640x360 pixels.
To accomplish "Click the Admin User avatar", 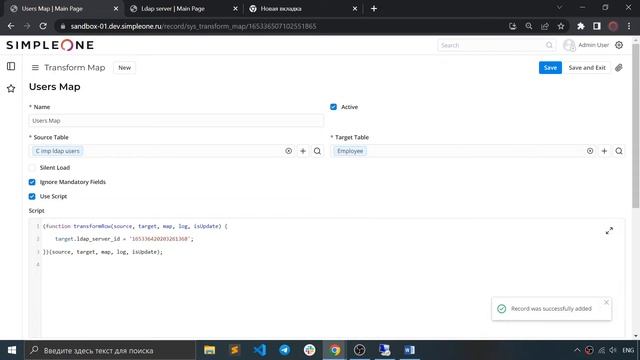I will (569, 45).
